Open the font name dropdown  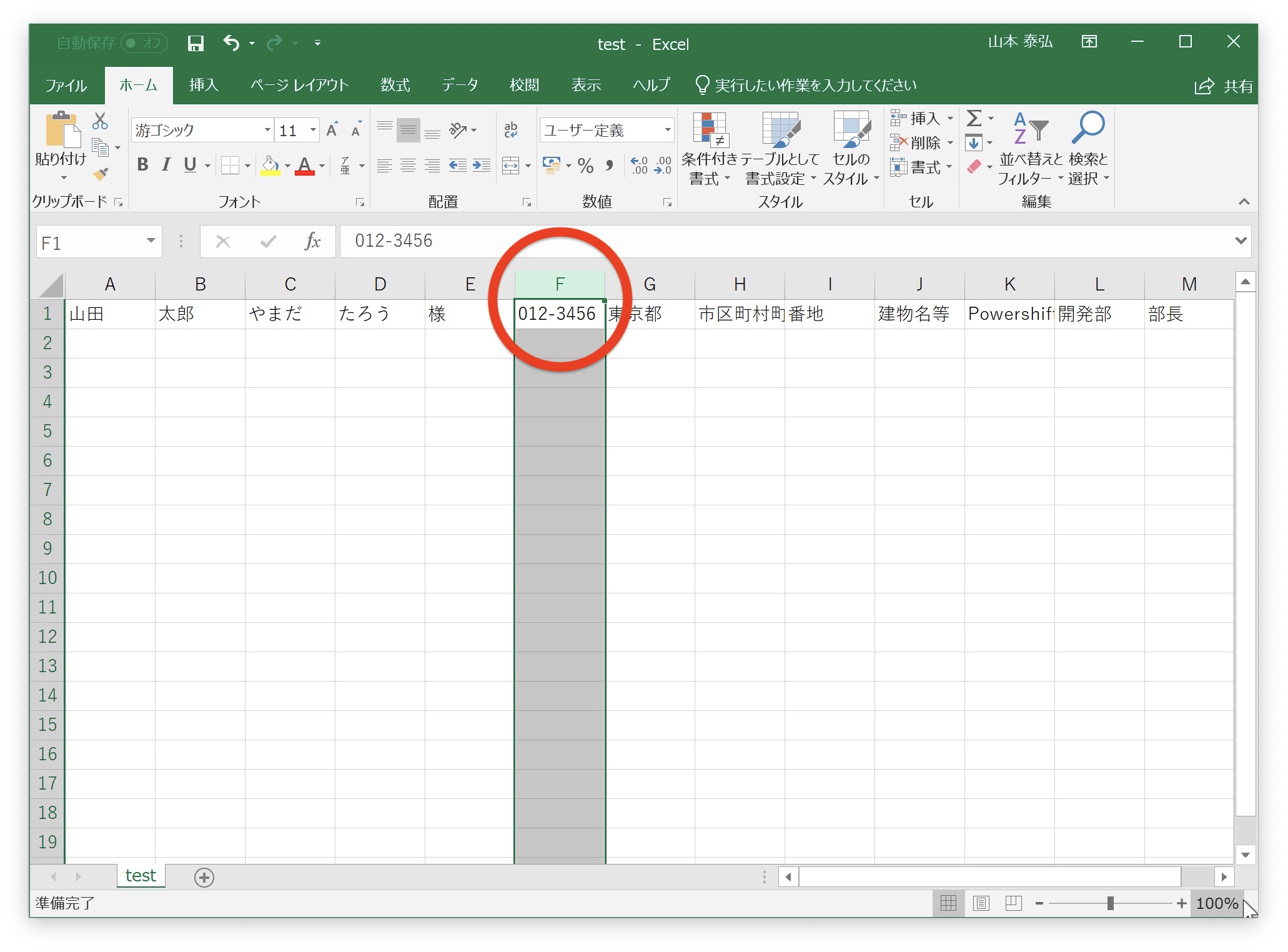[x=267, y=130]
